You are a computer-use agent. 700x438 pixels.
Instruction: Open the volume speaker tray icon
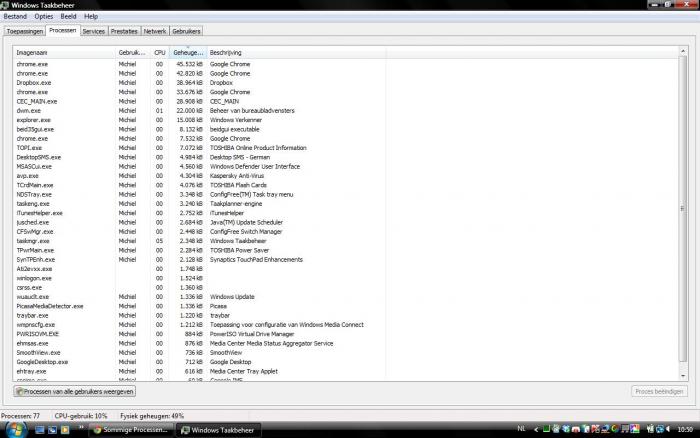coord(668,429)
